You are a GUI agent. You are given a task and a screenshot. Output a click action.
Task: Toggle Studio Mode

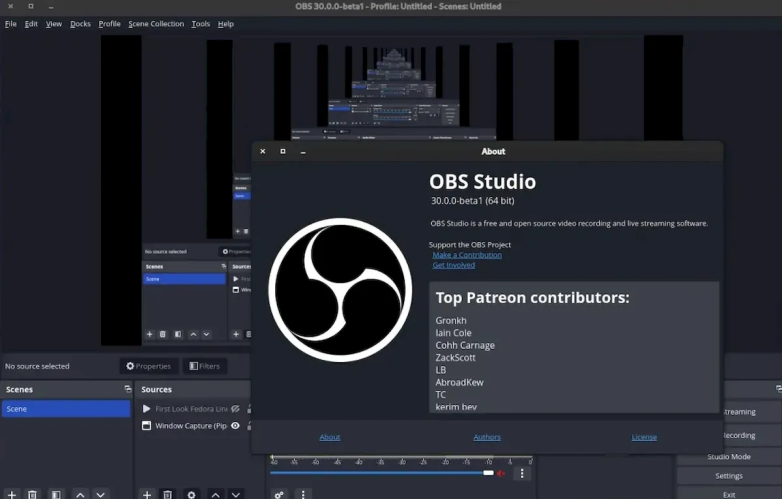tap(729, 456)
